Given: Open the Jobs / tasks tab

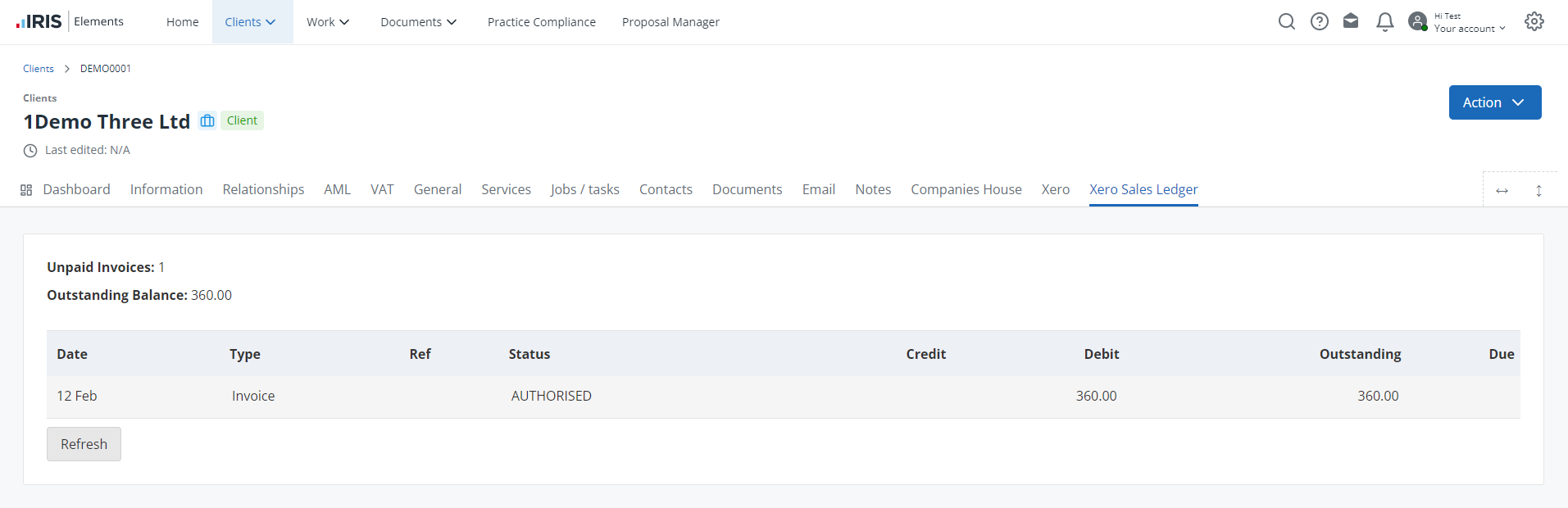Looking at the screenshot, I should [x=584, y=189].
